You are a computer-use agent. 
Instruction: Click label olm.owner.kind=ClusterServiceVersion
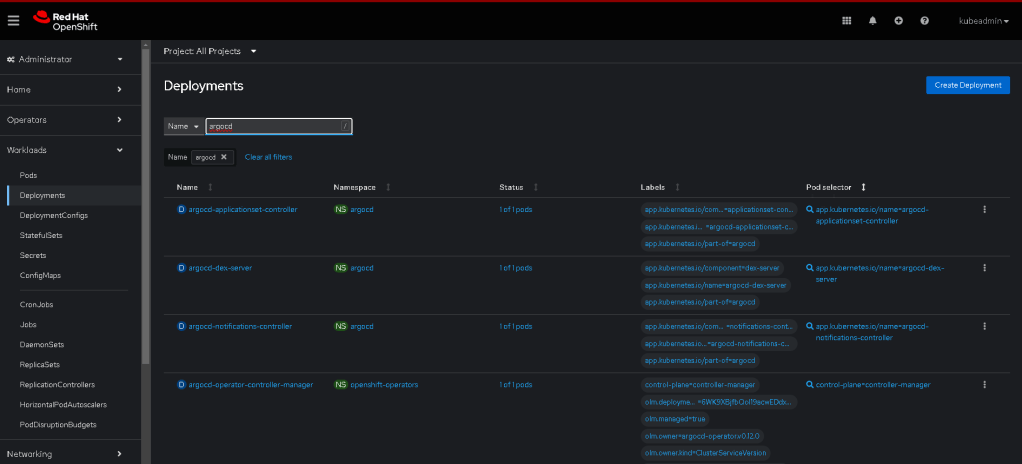[706, 453]
